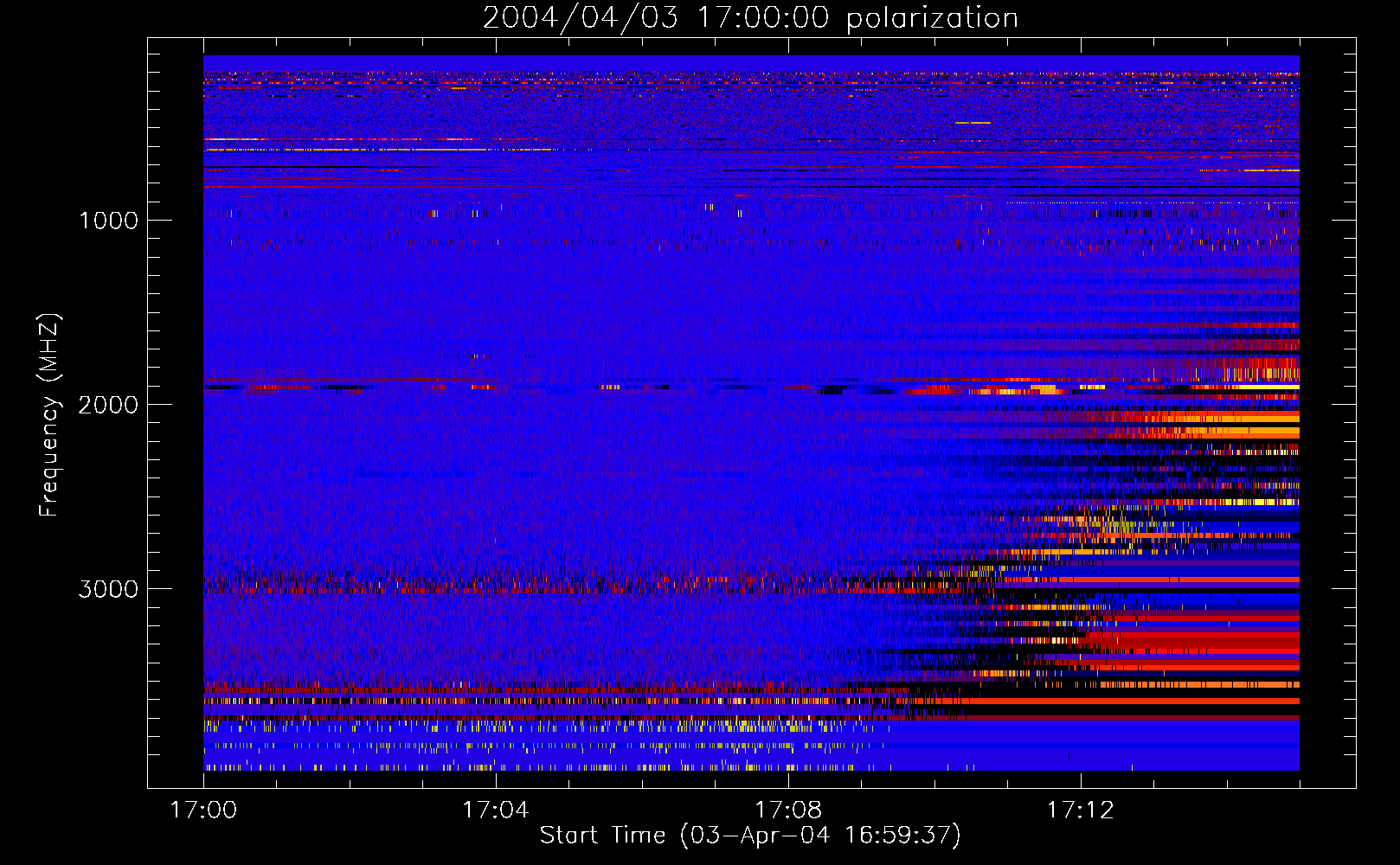Click the plot title '2004/04/03 17:00:00 polarization'
Image resolution: width=1400 pixels, height=865 pixels.
[750, 18]
